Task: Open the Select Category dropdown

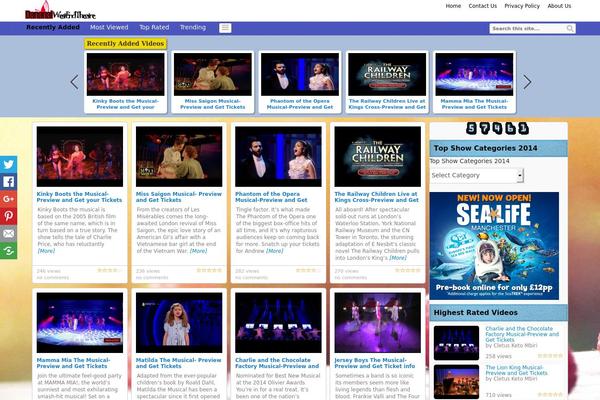Action: tap(476, 175)
